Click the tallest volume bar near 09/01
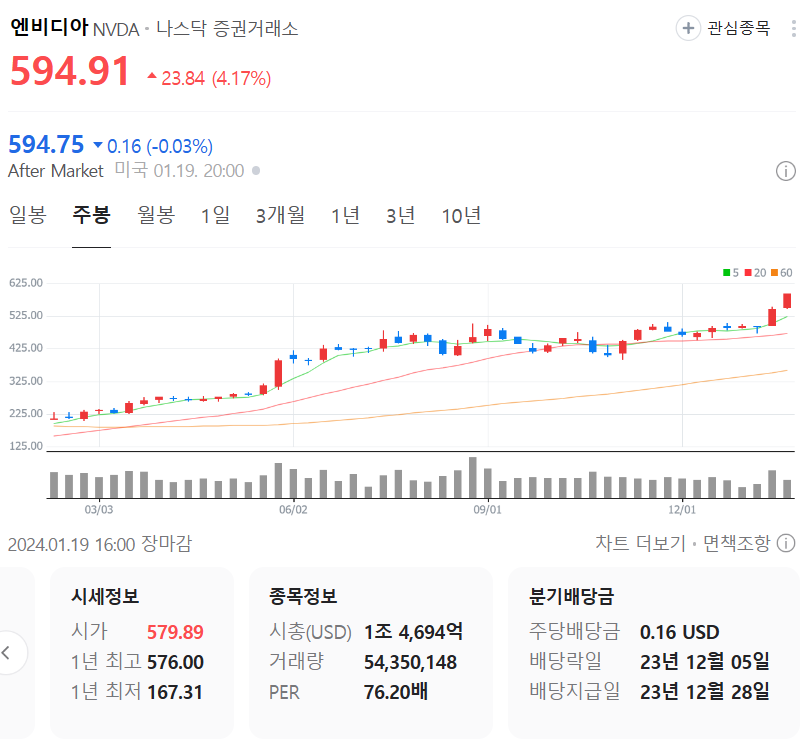The height and width of the screenshot is (747, 809). tap(473, 477)
